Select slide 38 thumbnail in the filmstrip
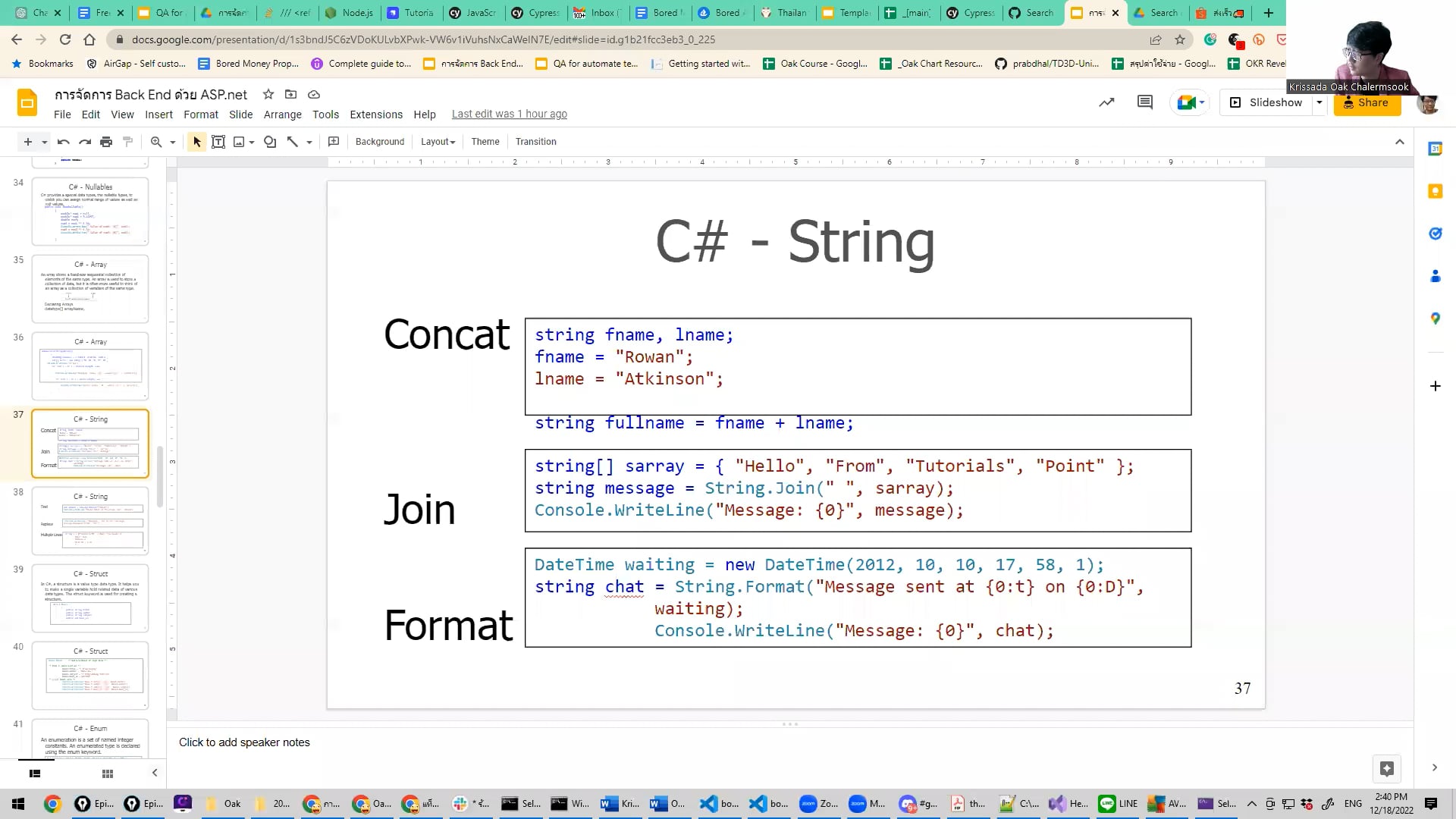 (90, 521)
